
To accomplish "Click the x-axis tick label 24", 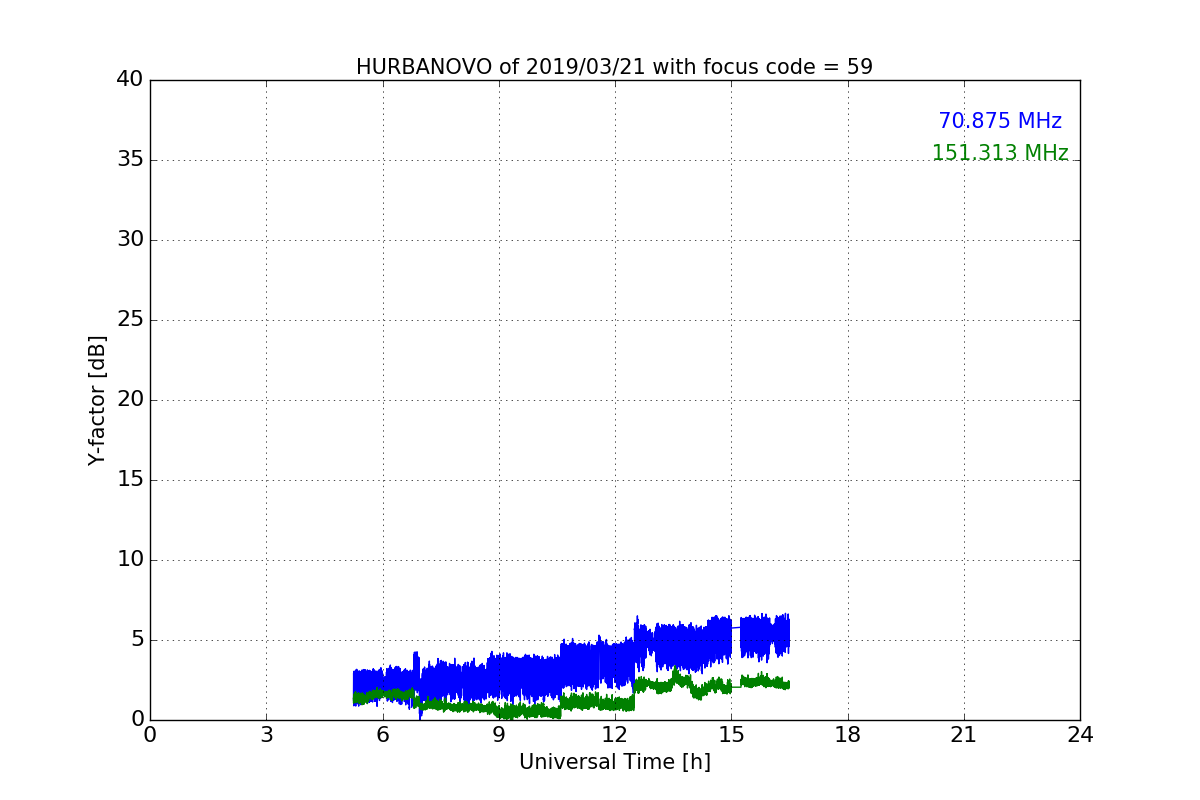I will (x=1080, y=735).
